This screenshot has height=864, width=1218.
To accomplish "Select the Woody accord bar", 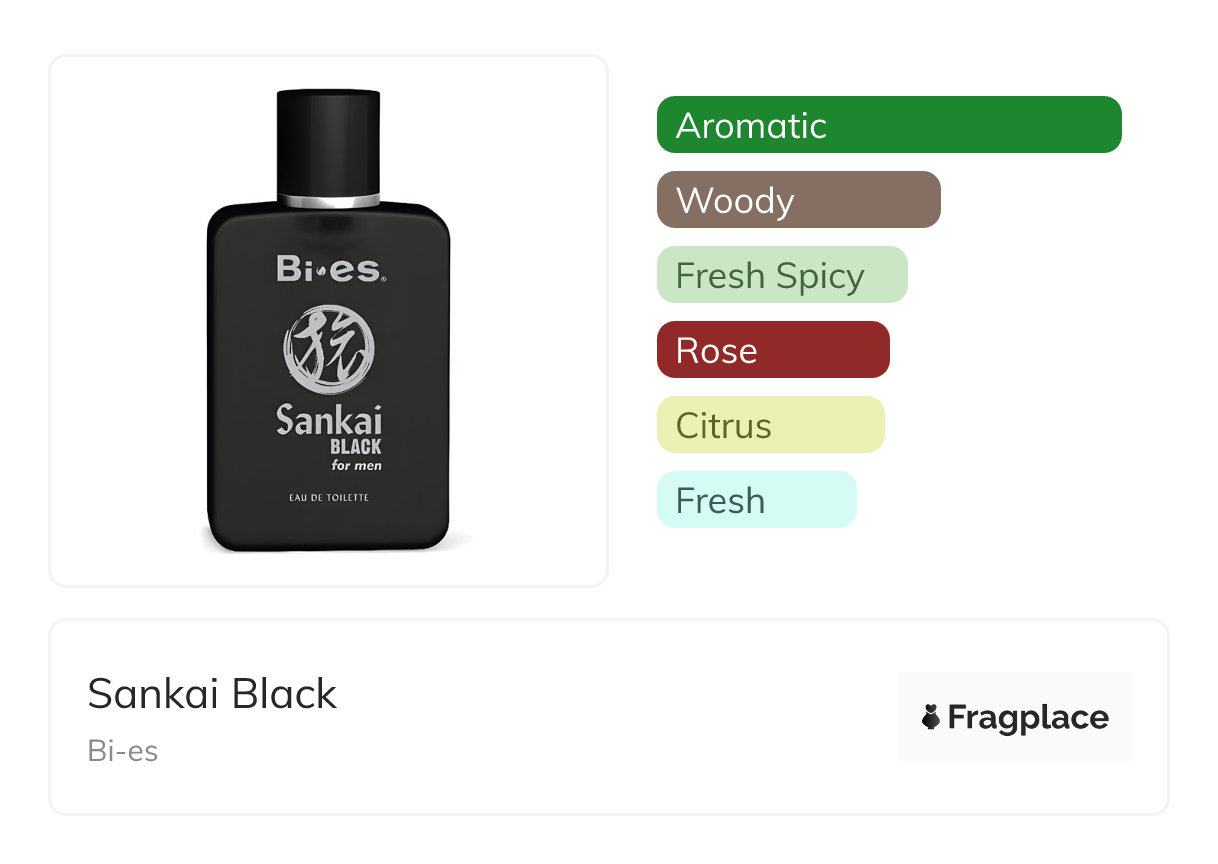I will coord(799,200).
